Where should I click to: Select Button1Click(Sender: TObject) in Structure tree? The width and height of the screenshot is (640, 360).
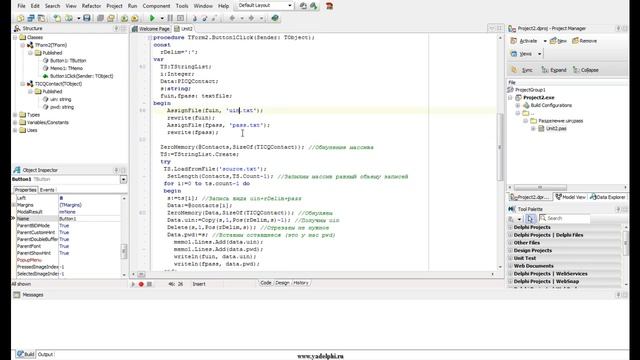[81, 76]
